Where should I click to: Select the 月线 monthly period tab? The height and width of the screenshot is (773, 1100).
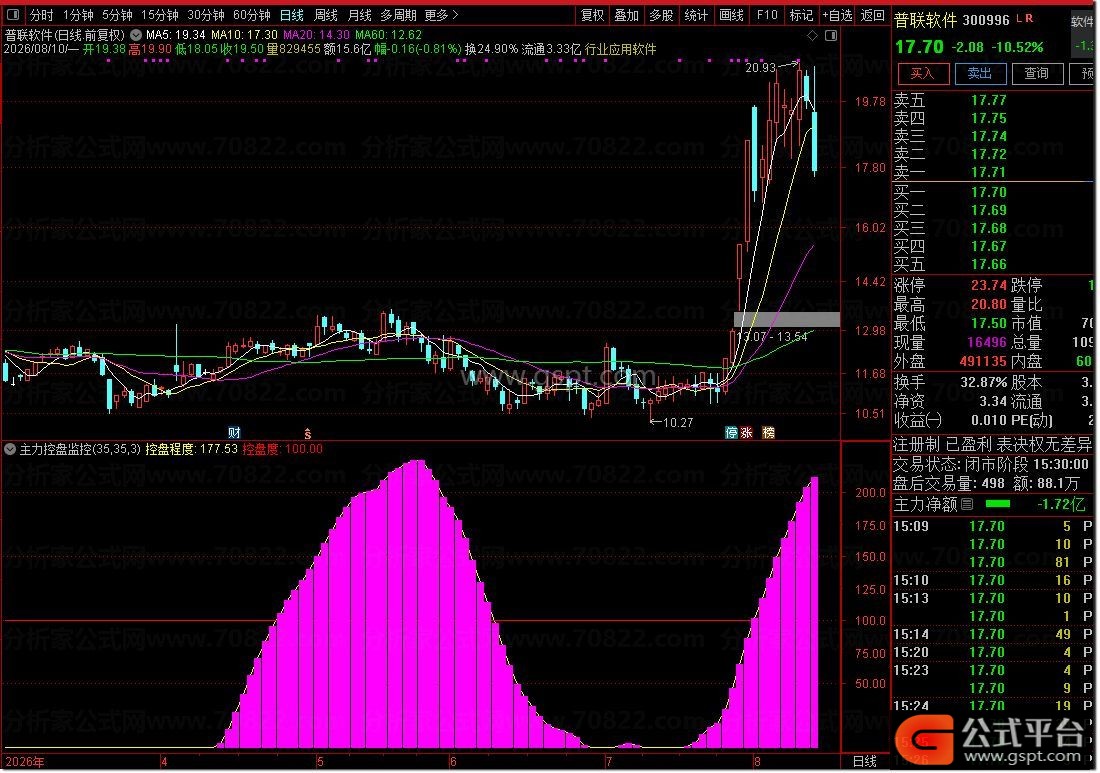click(x=360, y=15)
